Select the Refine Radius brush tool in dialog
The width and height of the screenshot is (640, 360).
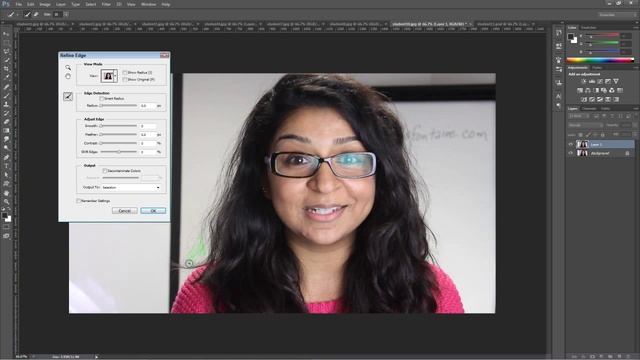click(68, 96)
